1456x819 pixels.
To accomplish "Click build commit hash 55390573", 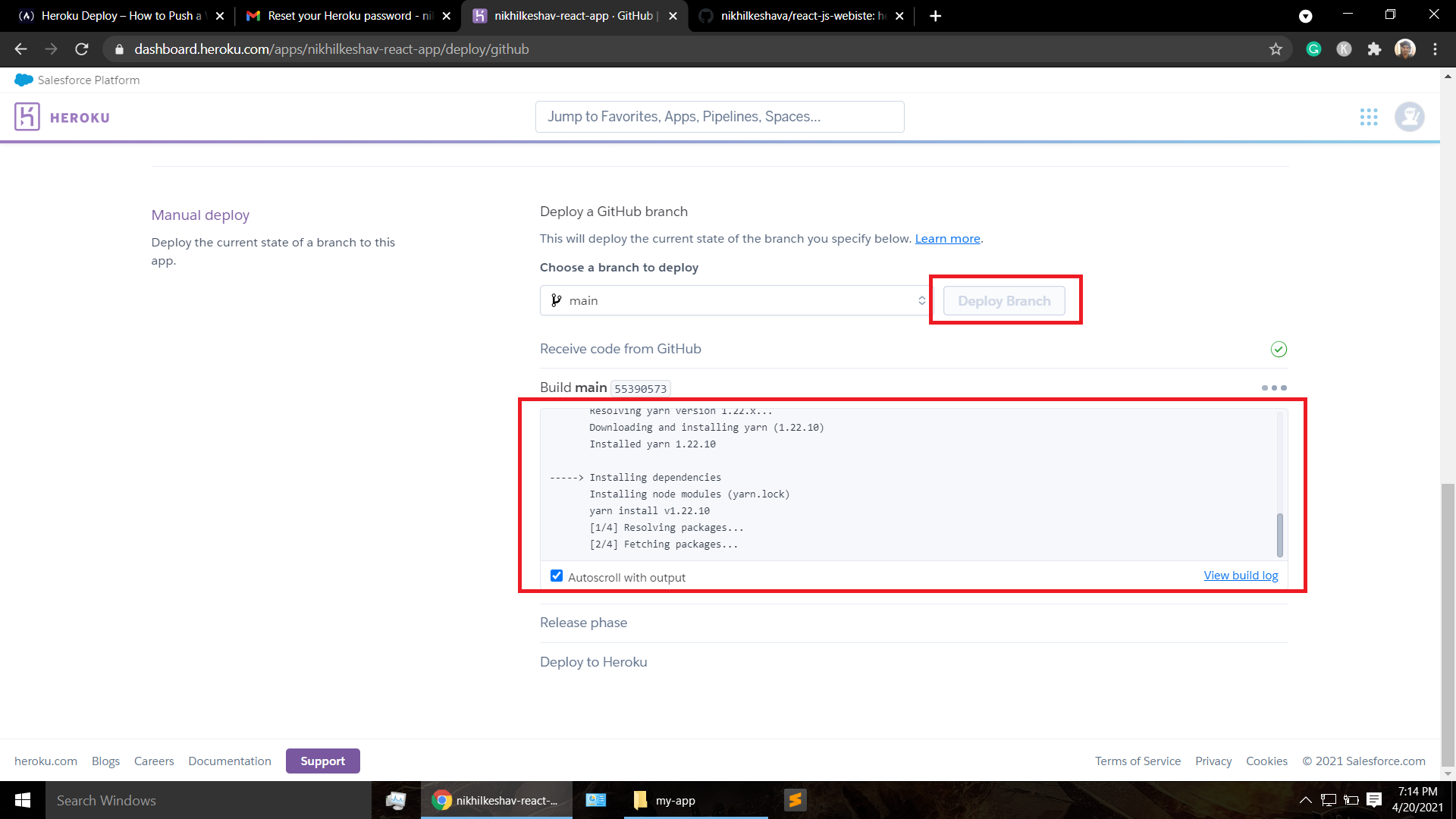I will (x=640, y=388).
